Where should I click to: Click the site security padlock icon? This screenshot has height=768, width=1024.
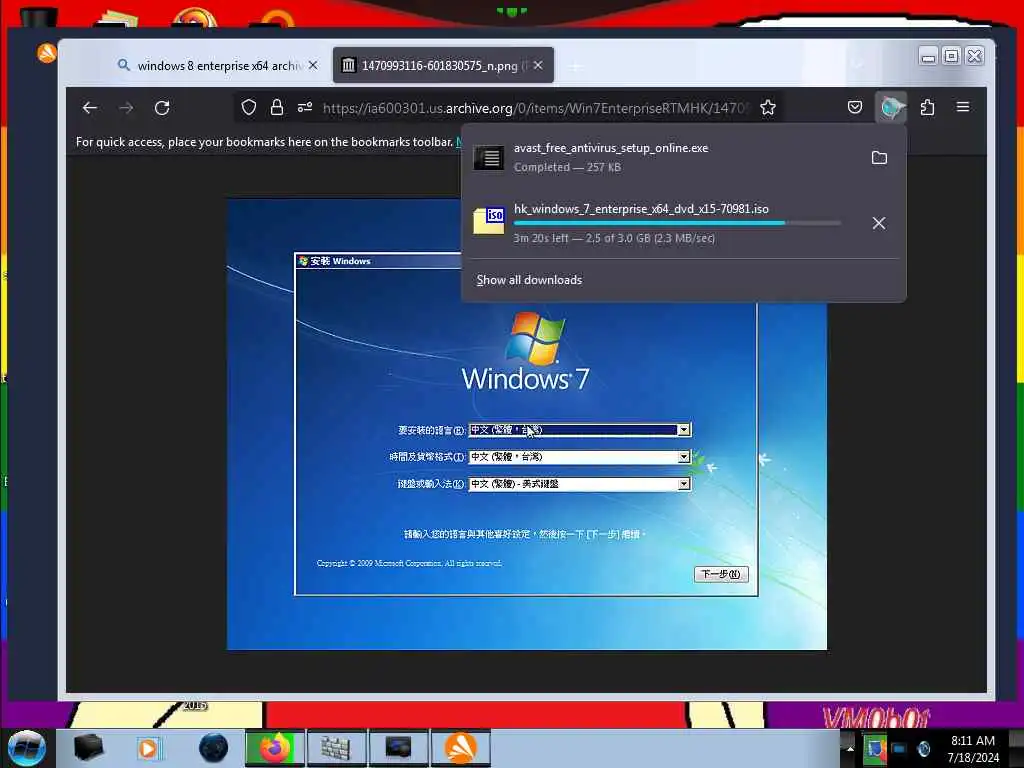point(277,107)
